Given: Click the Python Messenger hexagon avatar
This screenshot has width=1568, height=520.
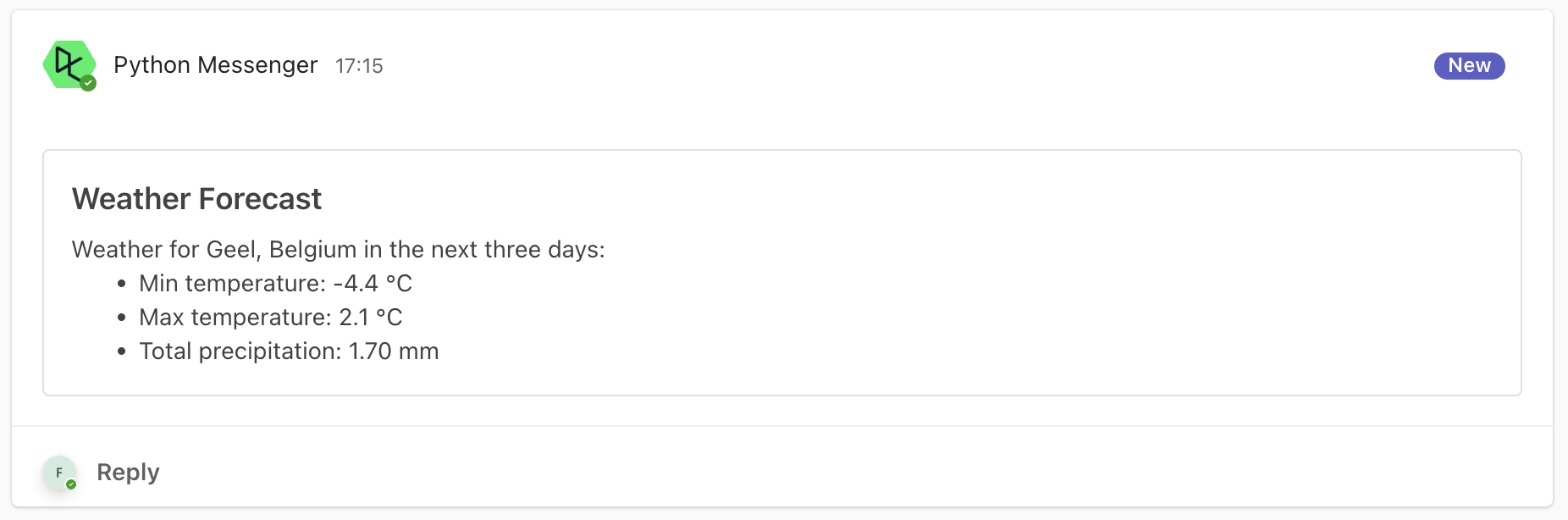Looking at the screenshot, I should [69, 64].
